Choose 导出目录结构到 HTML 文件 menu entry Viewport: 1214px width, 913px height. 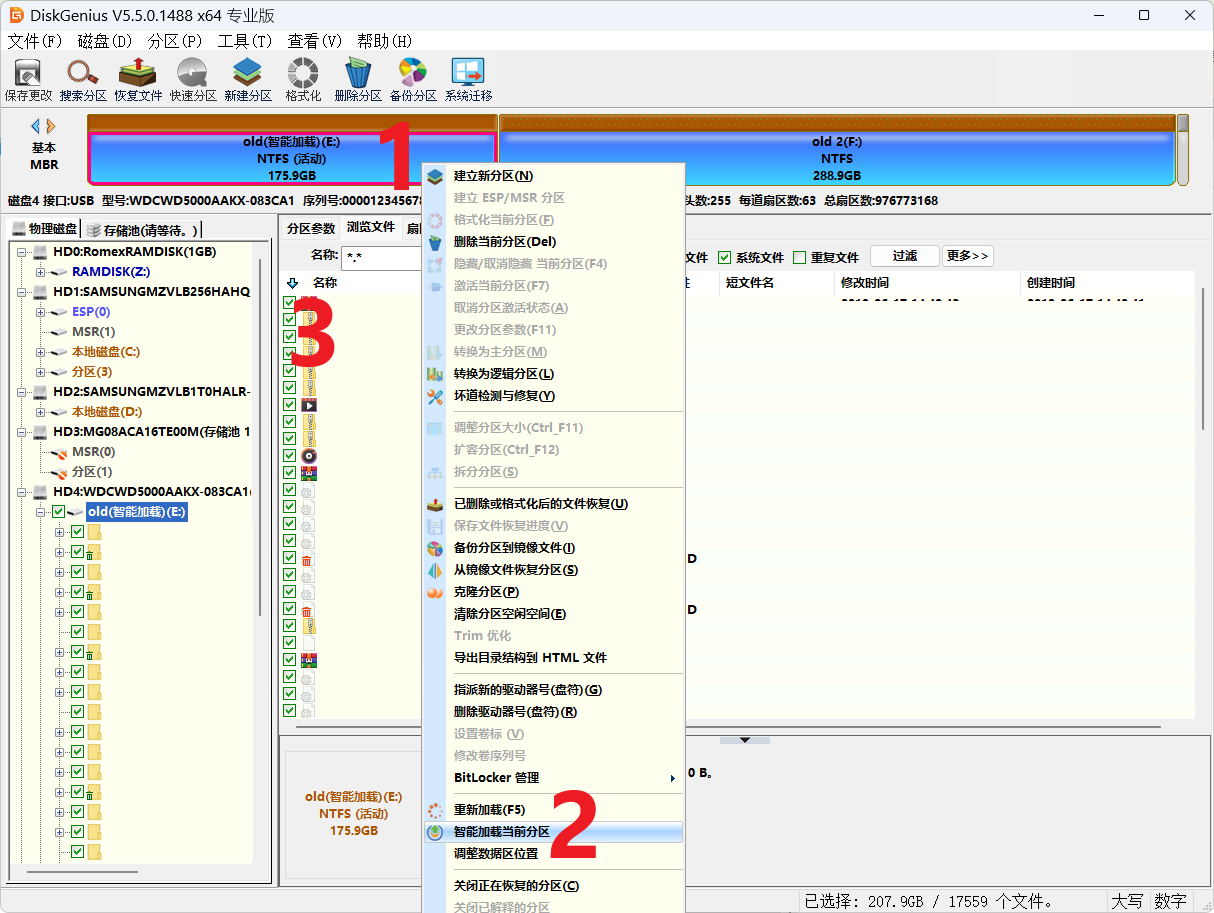(554, 658)
